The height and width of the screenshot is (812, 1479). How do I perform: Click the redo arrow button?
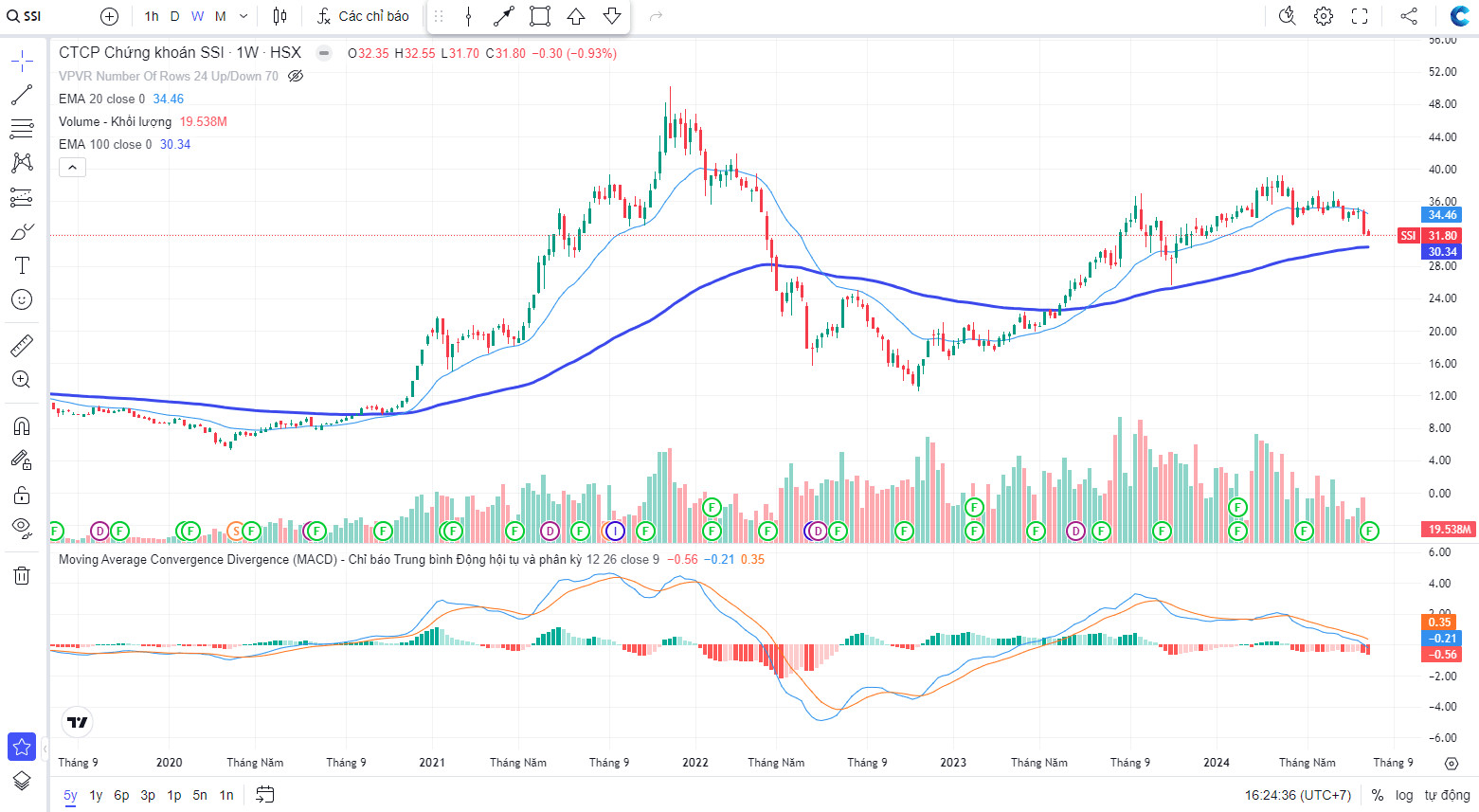(656, 16)
